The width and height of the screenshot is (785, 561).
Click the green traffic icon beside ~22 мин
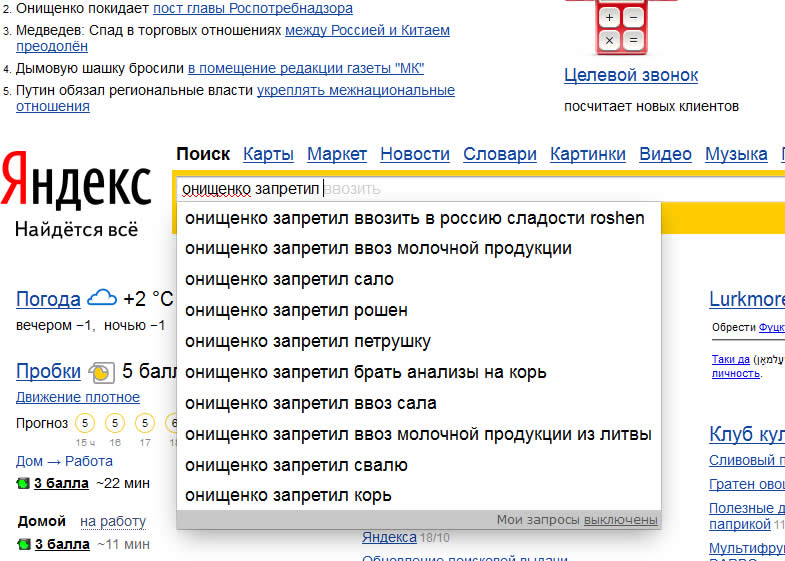click(23, 484)
